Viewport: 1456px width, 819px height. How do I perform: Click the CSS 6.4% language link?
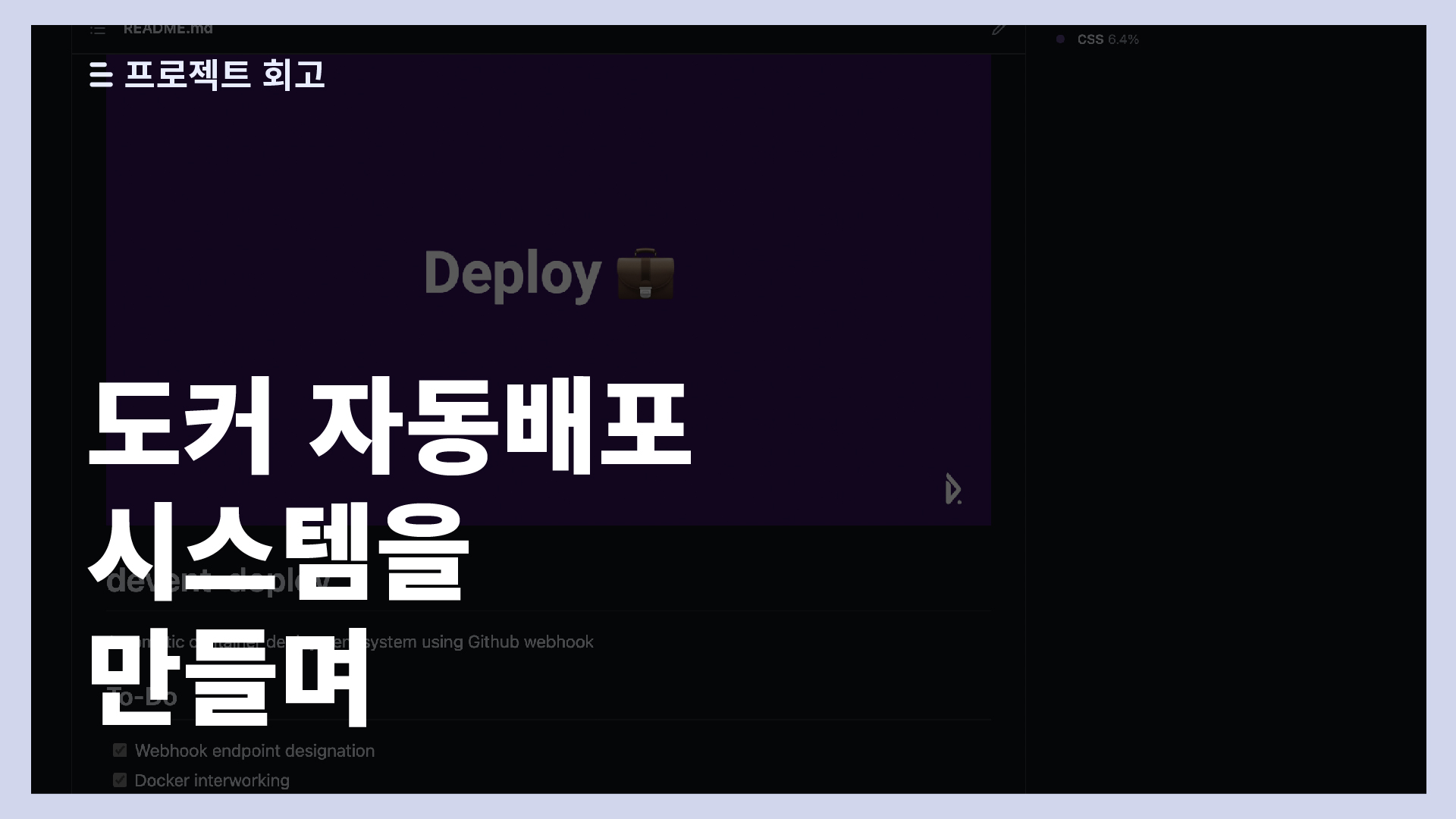click(x=1108, y=39)
